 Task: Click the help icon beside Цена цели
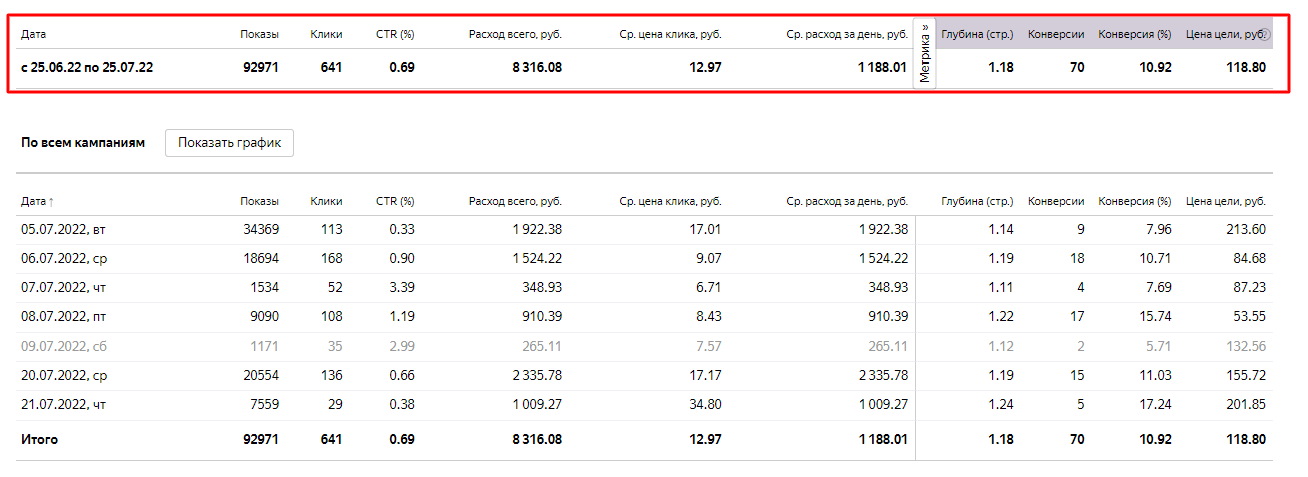coord(1267,34)
